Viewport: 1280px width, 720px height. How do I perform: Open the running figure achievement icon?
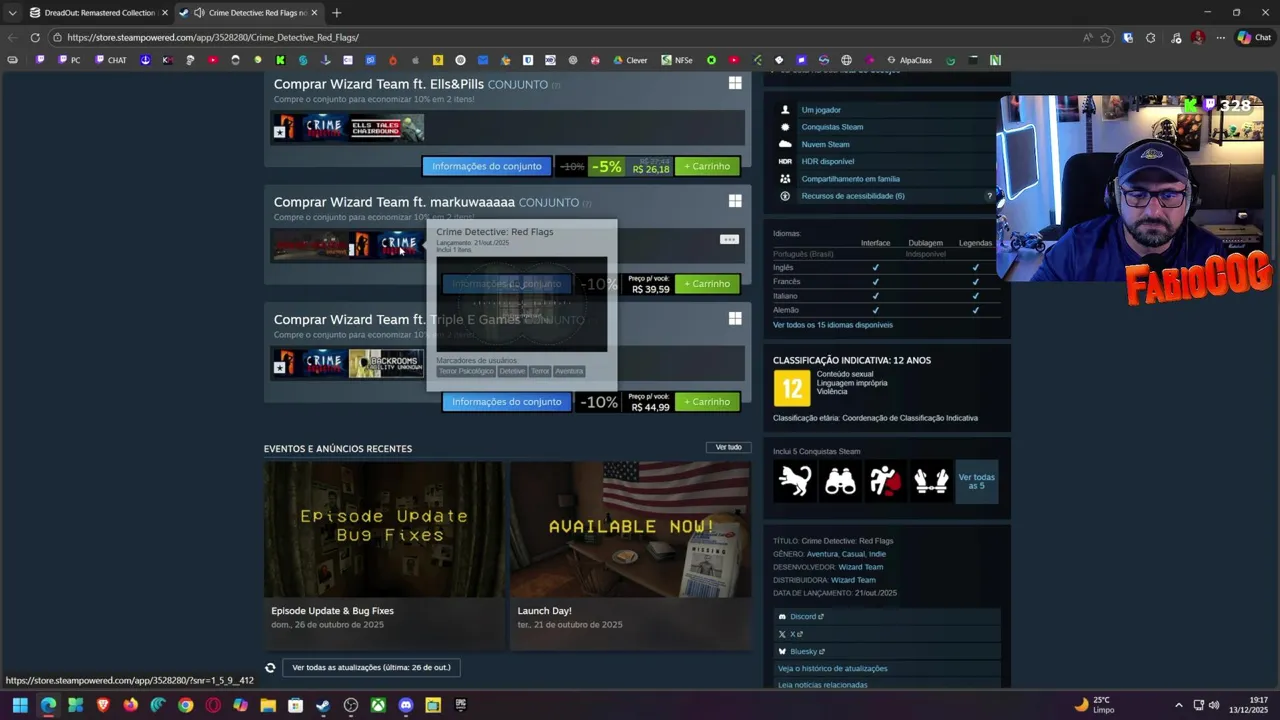(885, 481)
